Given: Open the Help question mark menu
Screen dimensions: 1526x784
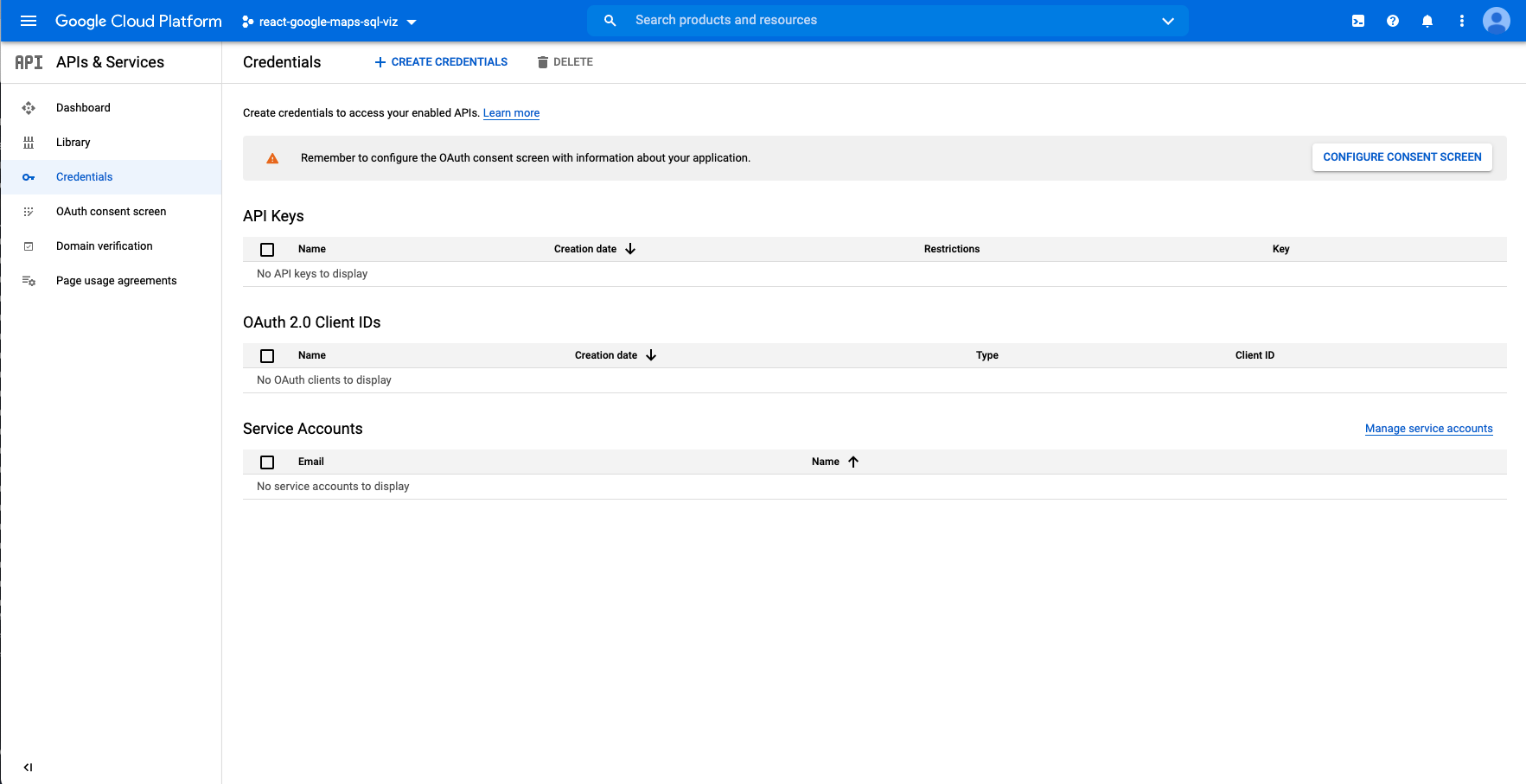Looking at the screenshot, I should point(1393,21).
